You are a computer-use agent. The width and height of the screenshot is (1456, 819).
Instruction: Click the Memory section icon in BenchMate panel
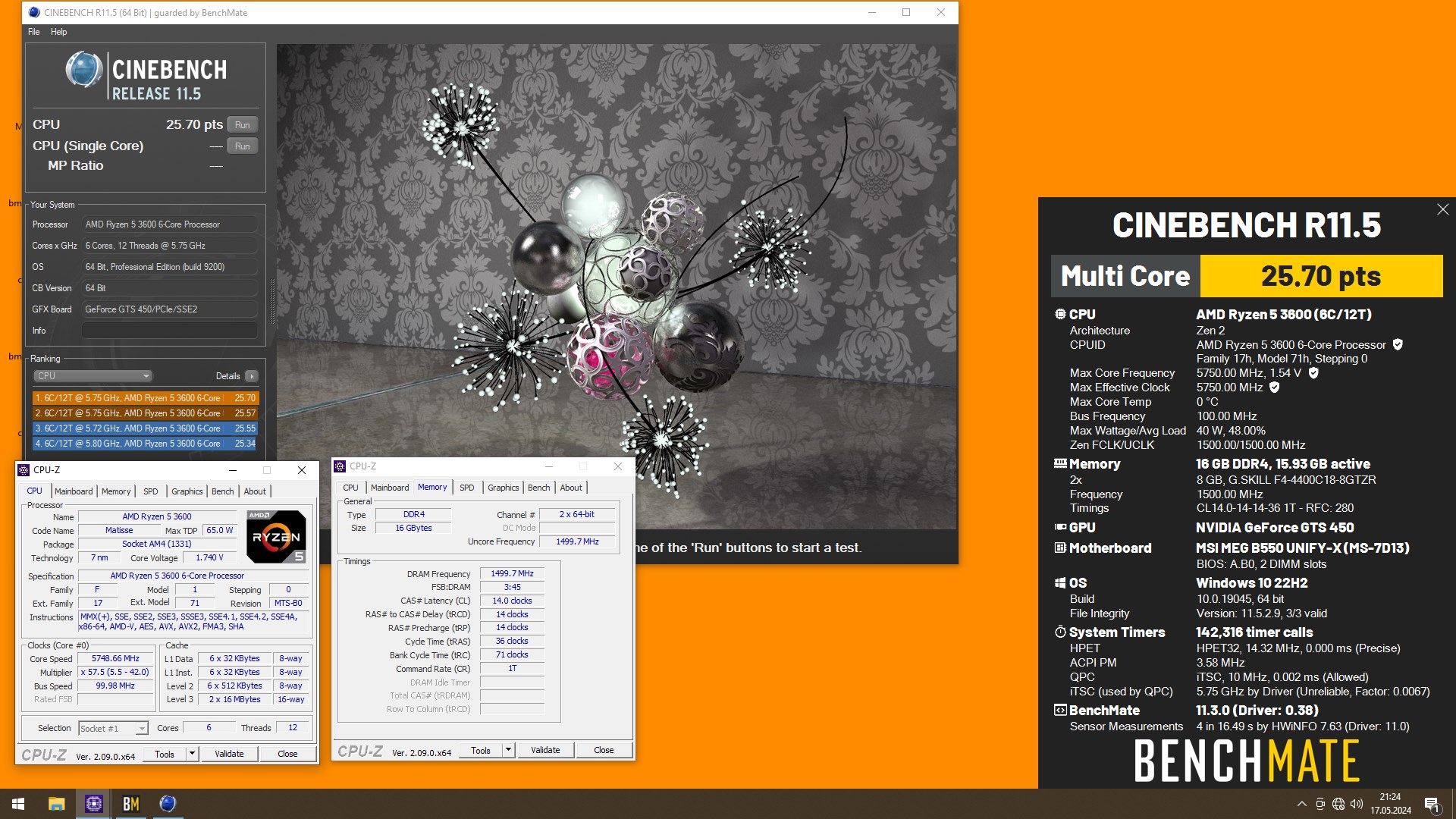[x=1060, y=463]
